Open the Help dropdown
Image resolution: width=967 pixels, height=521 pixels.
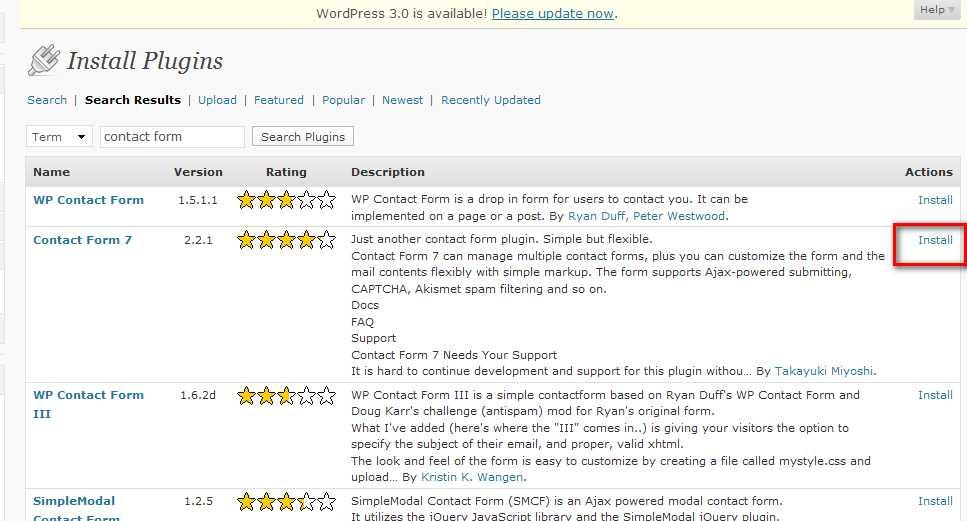click(938, 10)
